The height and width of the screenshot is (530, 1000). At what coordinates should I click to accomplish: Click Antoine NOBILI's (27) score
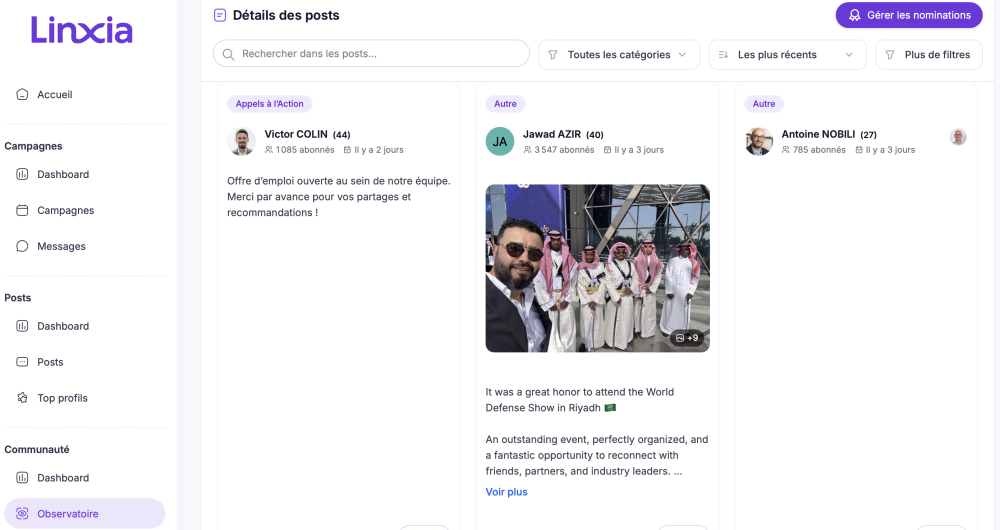869,135
